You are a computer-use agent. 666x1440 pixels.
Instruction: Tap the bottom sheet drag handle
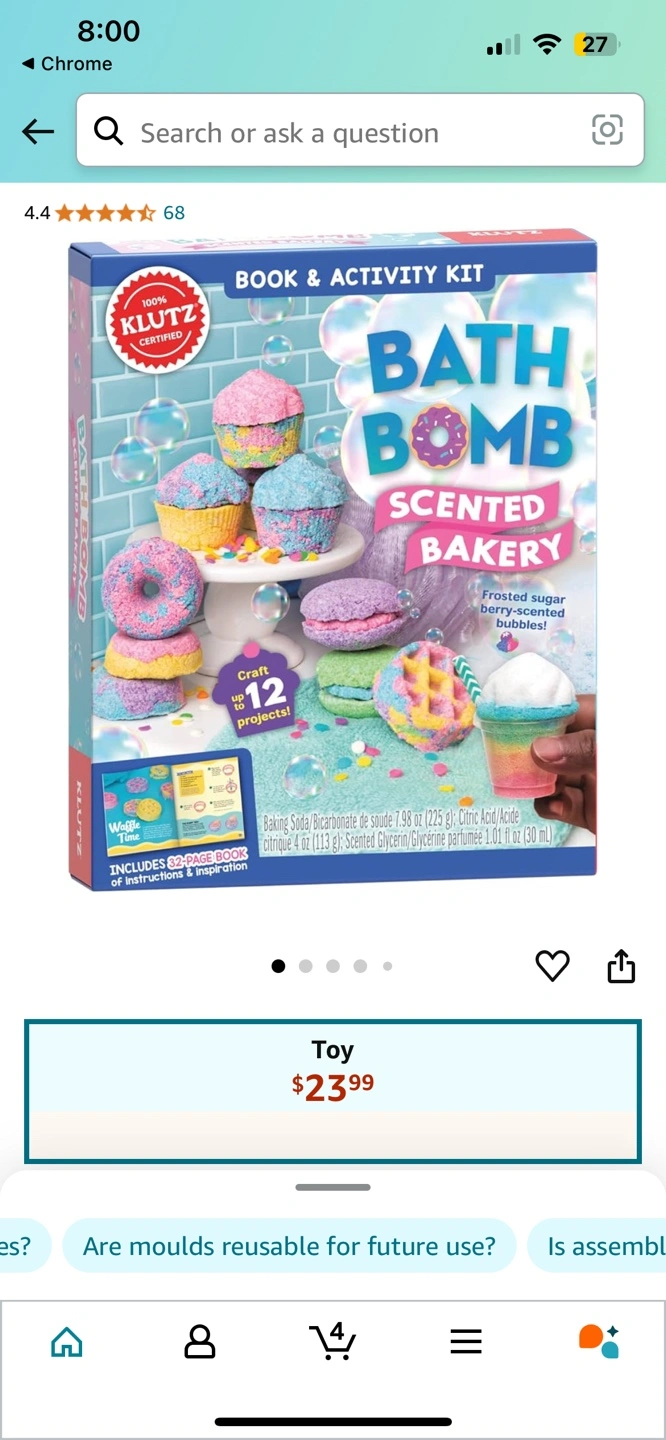[333, 1187]
